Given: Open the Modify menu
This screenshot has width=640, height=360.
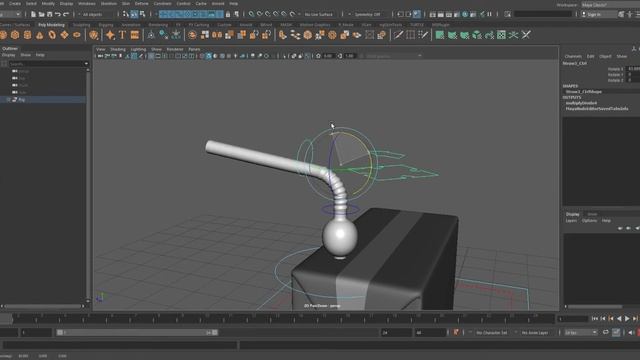Looking at the screenshot, I should 48,4.
